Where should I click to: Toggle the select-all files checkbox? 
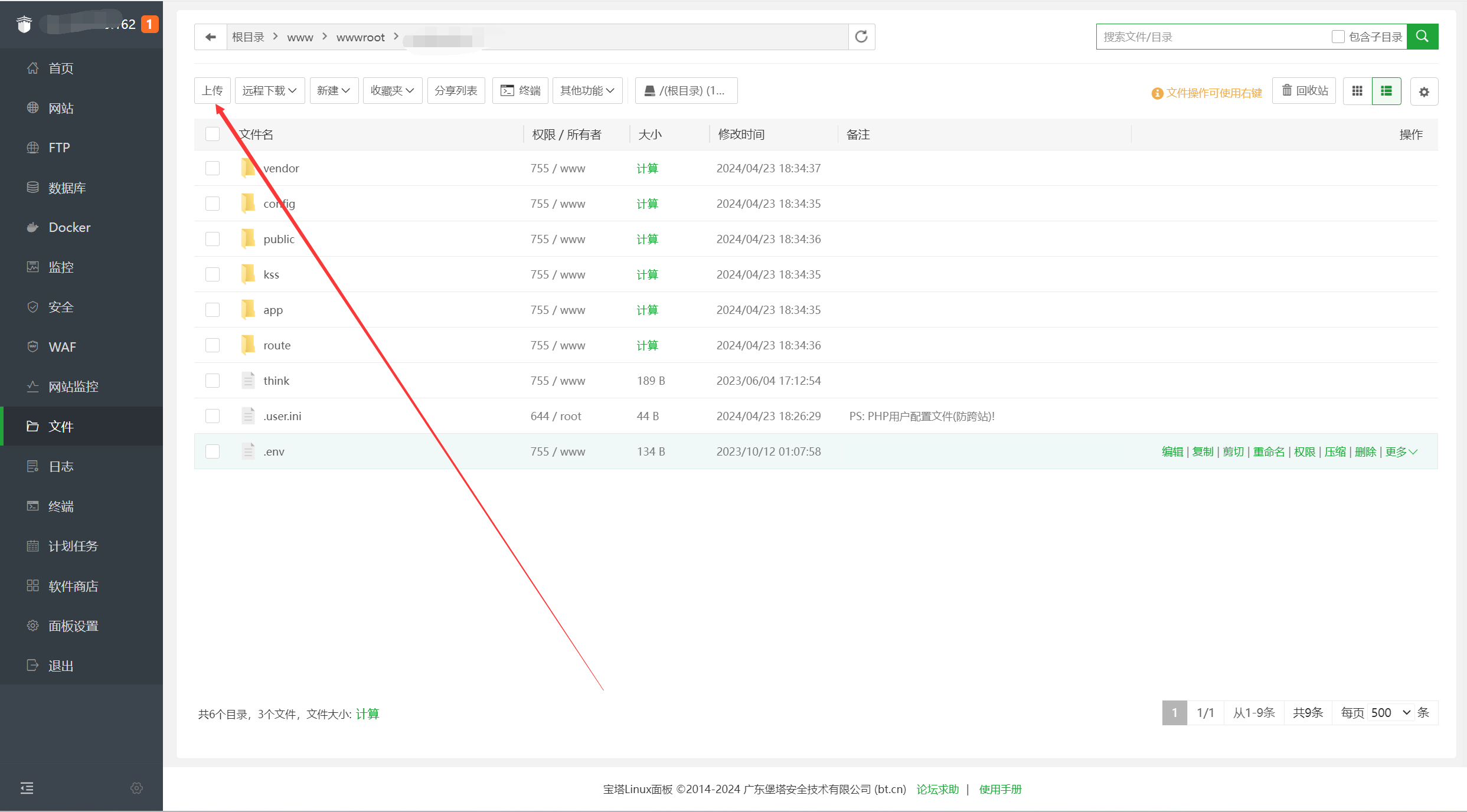[213, 135]
